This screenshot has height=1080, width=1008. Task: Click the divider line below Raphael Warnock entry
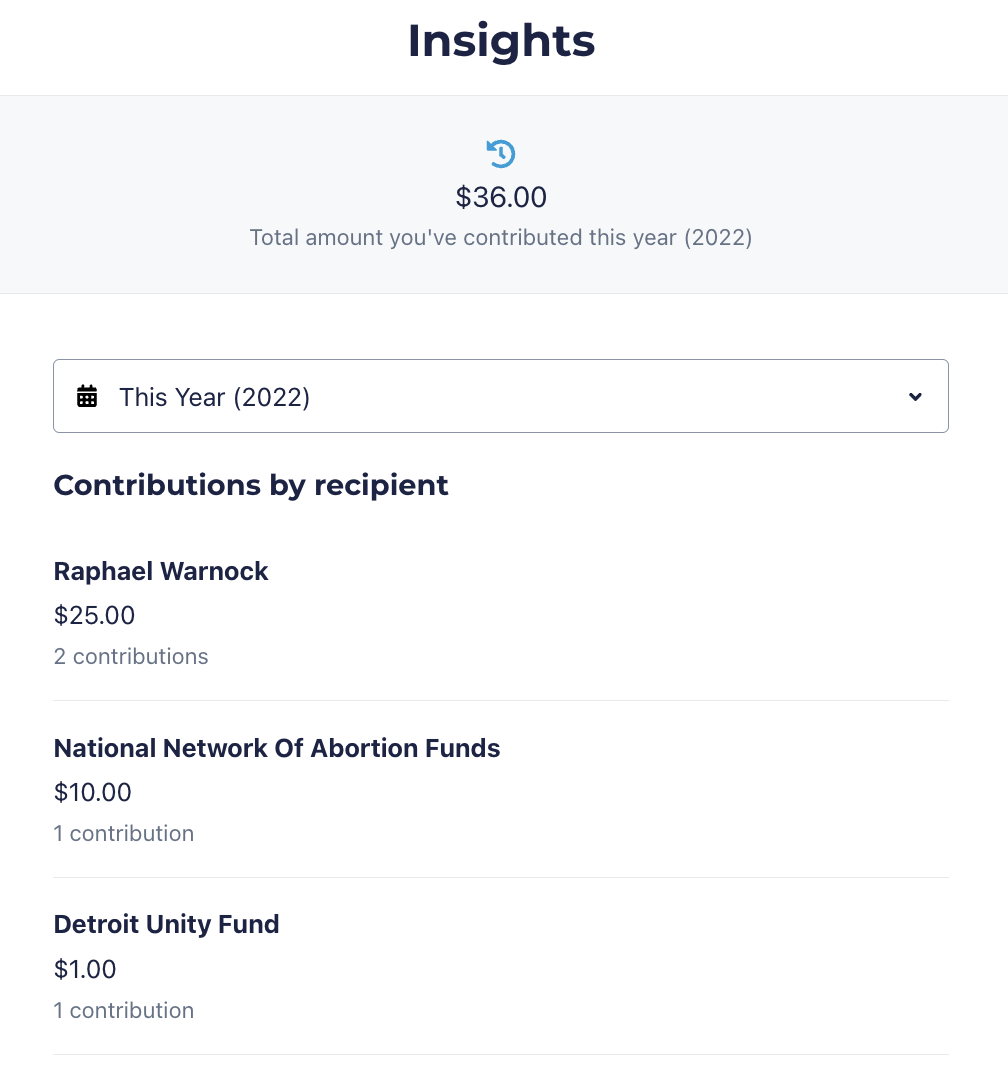pyautogui.click(x=501, y=701)
